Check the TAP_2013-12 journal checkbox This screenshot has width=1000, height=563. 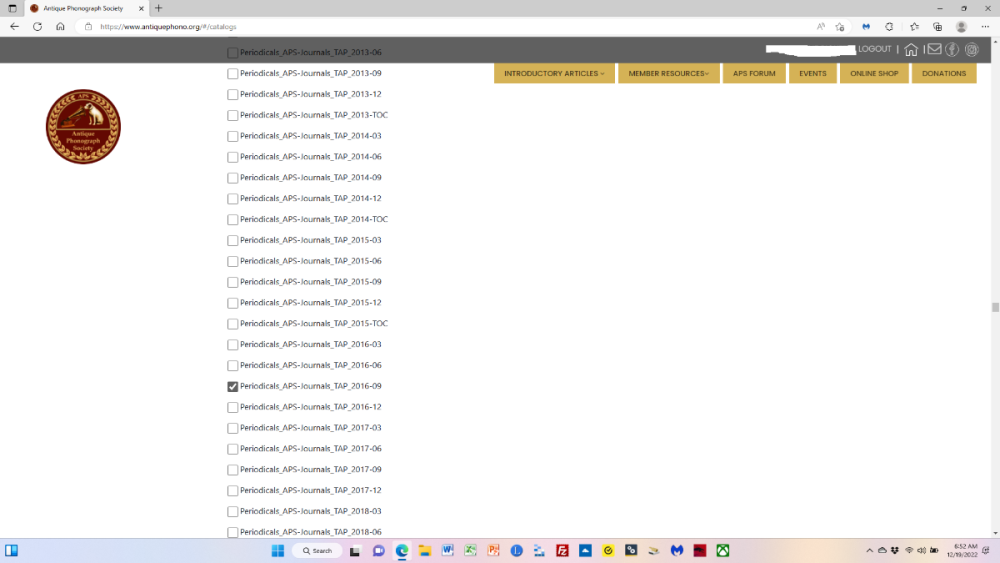pyautogui.click(x=233, y=94)
